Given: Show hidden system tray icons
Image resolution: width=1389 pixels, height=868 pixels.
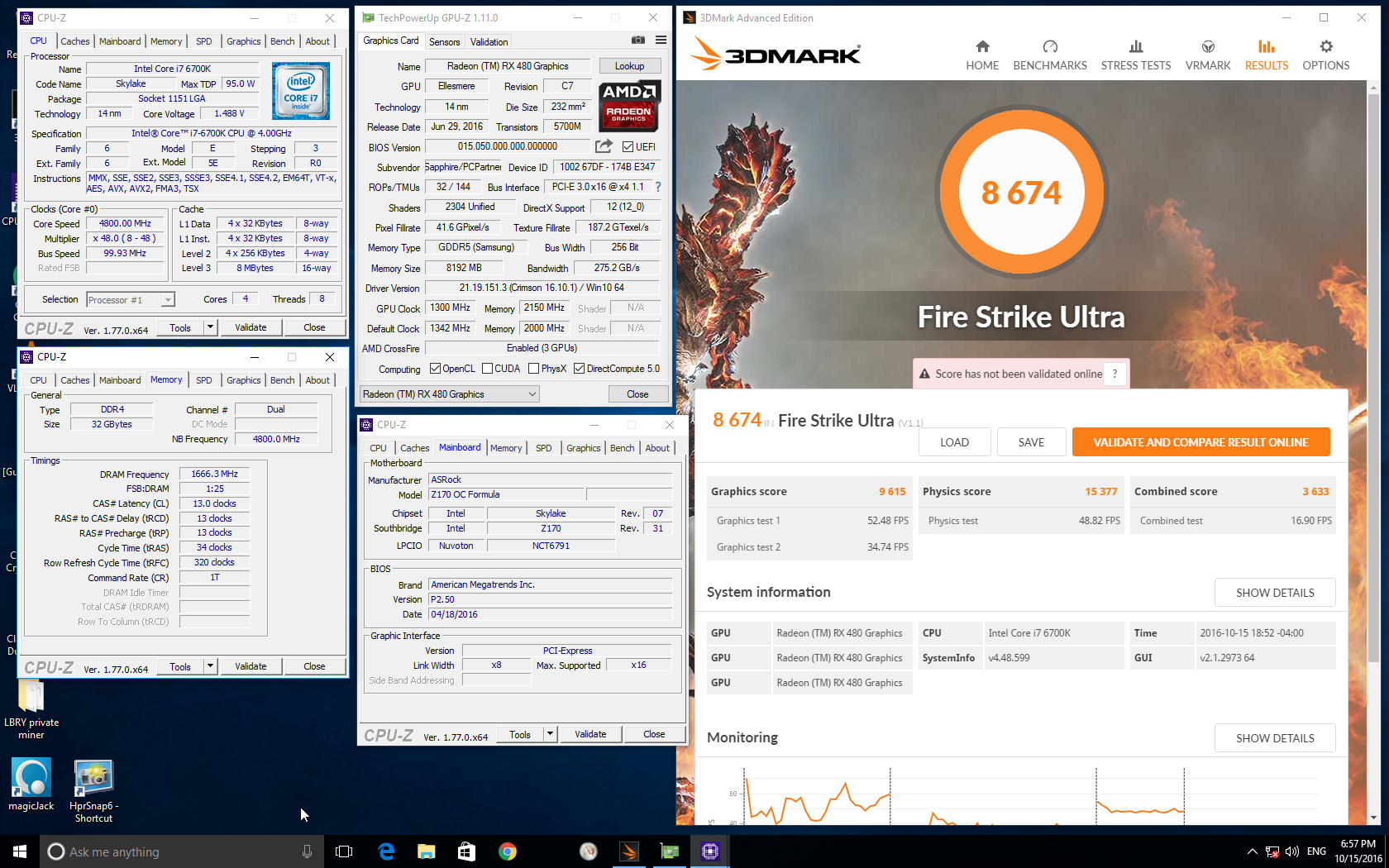Looking at the screenshot, I should (1252, 851).
